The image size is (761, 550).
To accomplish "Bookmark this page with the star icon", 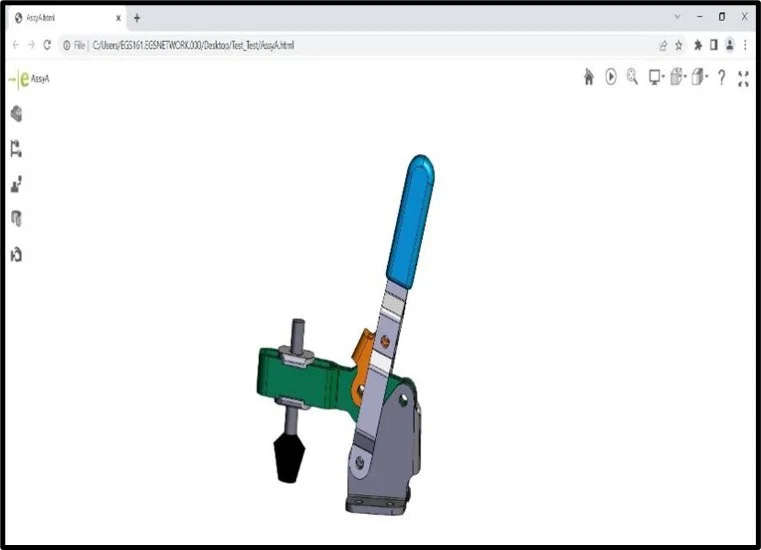I will [678, 46].
